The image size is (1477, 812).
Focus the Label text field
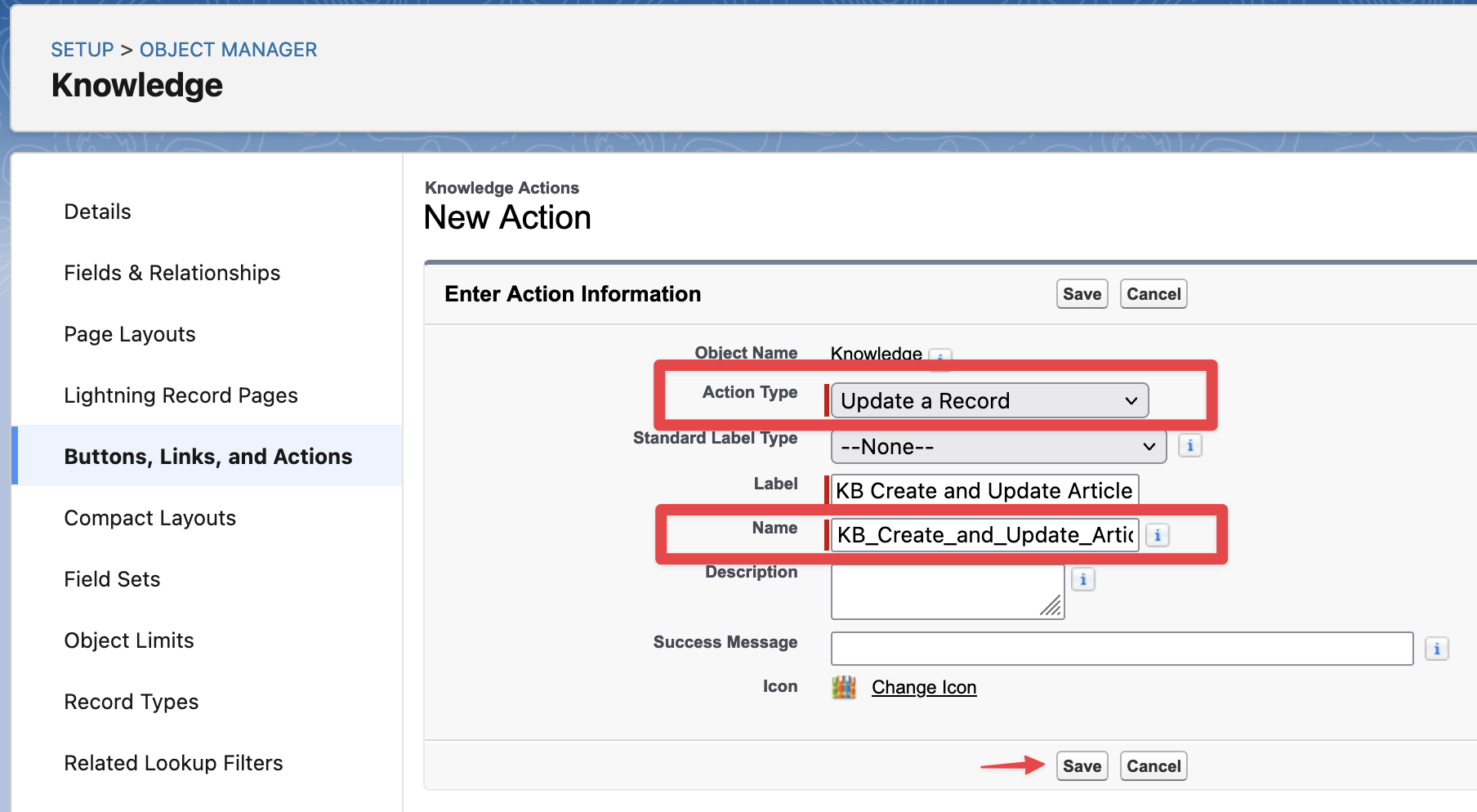[x=984, y=491]
